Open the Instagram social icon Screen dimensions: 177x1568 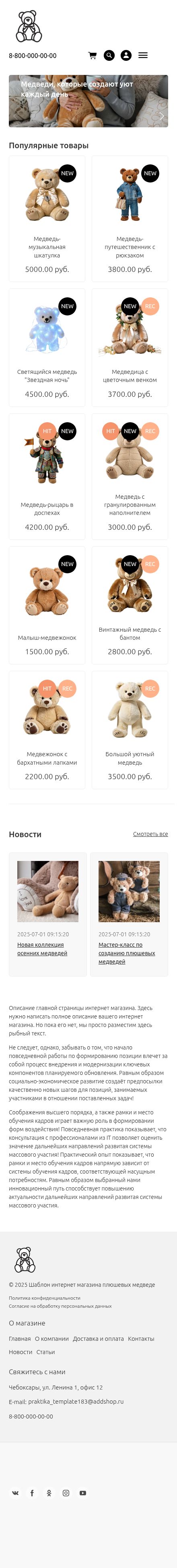coord(66,1493)
